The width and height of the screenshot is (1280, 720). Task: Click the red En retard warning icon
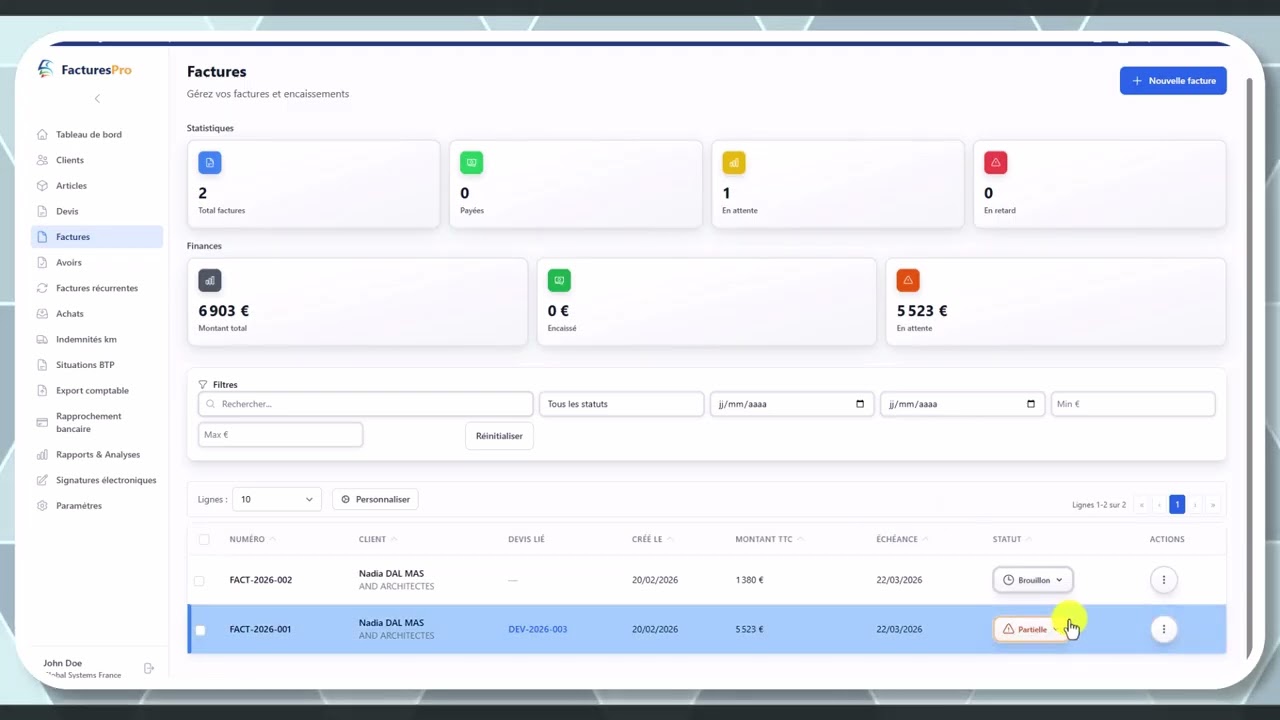[x=996, y=163]
